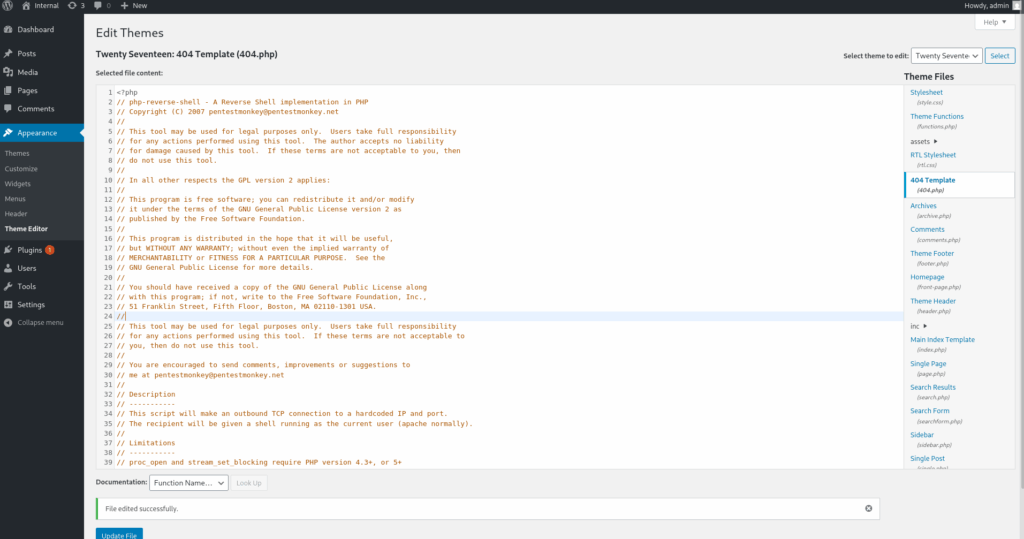Click the Update File button
This screenshot has height=539, width=1024.
tap(119, 533)
